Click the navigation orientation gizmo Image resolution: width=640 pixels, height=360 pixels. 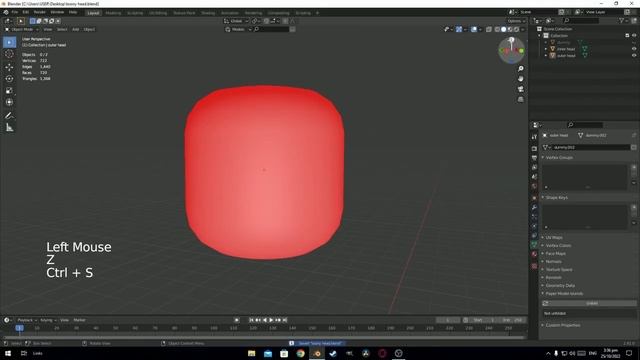[511, 50]
